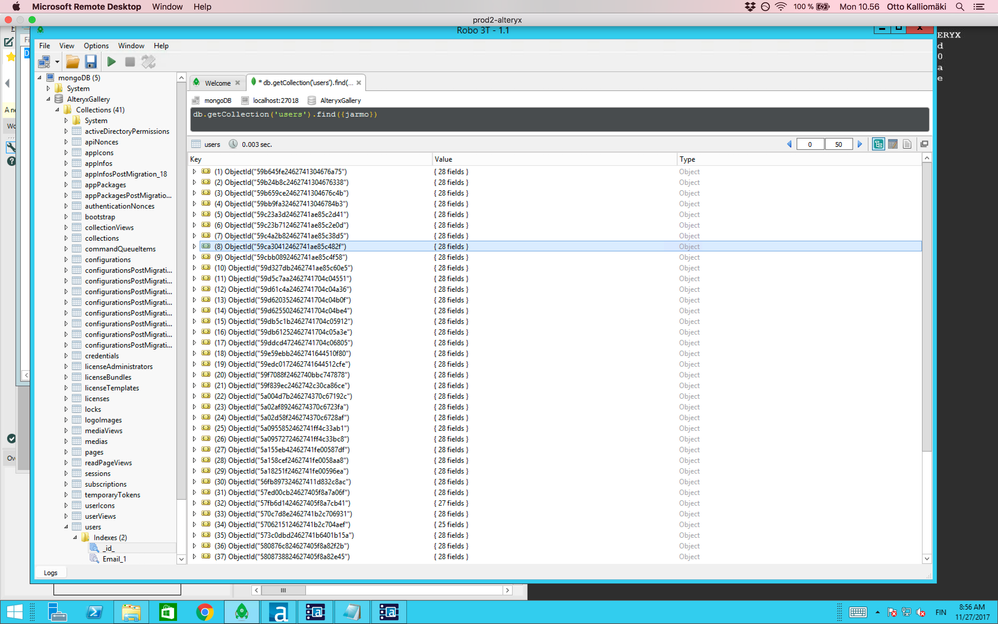The width and height of the screenshot is (998, 624).
Task: Open macOS Spotlight search icon
Action: [x=960, y=6]
